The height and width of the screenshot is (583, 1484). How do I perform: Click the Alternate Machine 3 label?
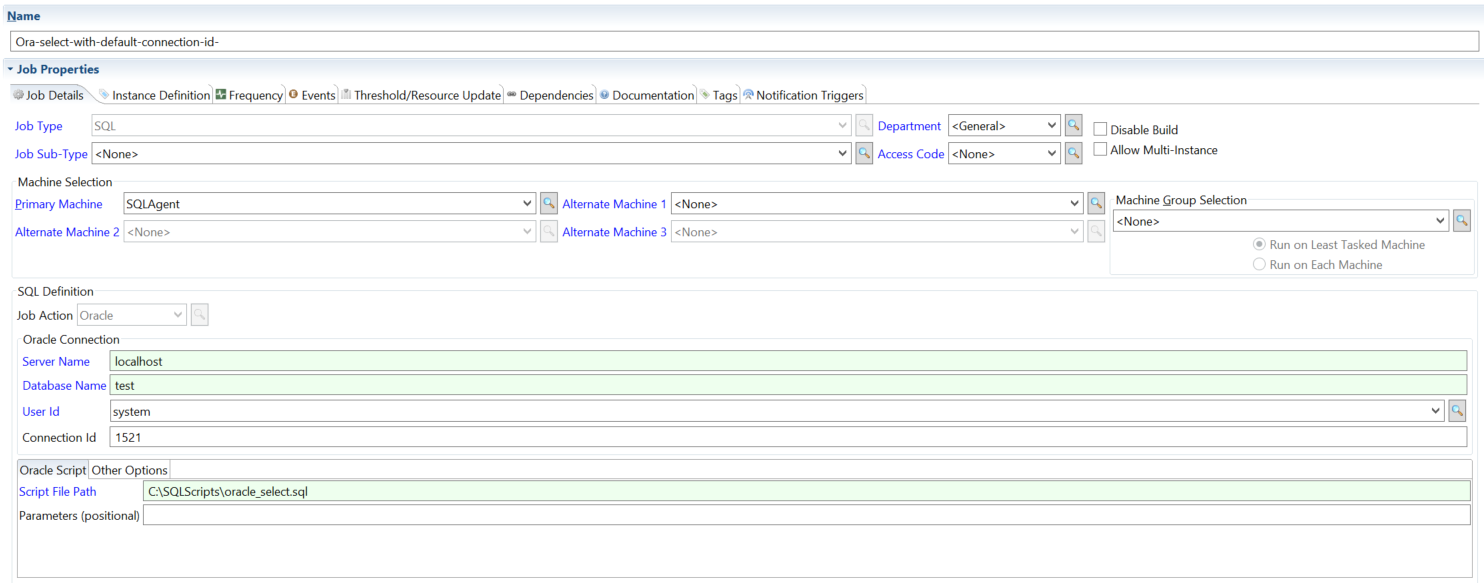click(x=614, y=232)
